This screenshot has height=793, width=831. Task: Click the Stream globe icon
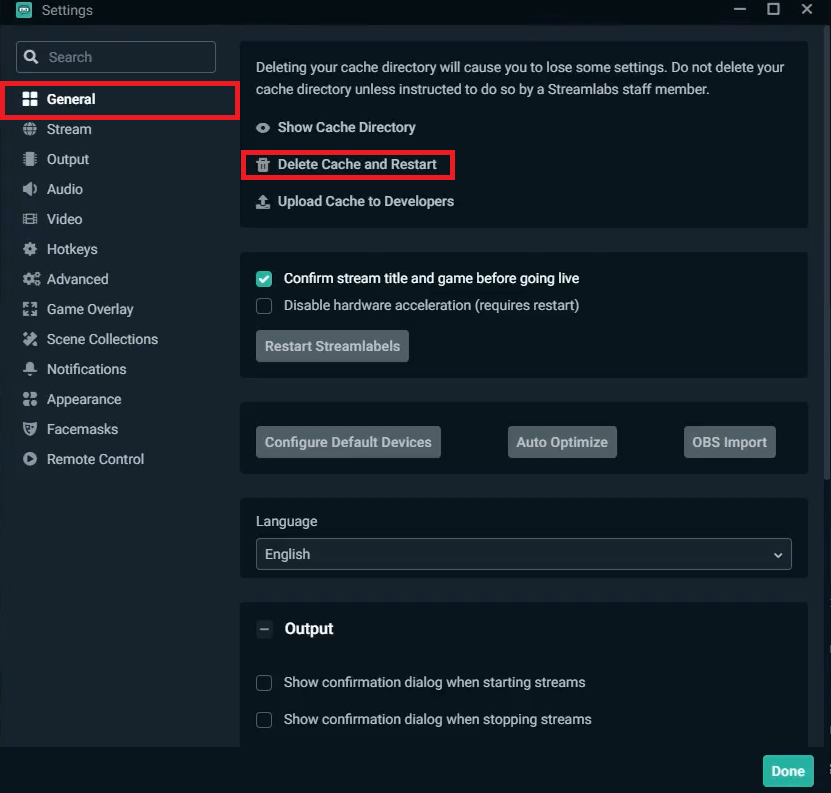30,129
